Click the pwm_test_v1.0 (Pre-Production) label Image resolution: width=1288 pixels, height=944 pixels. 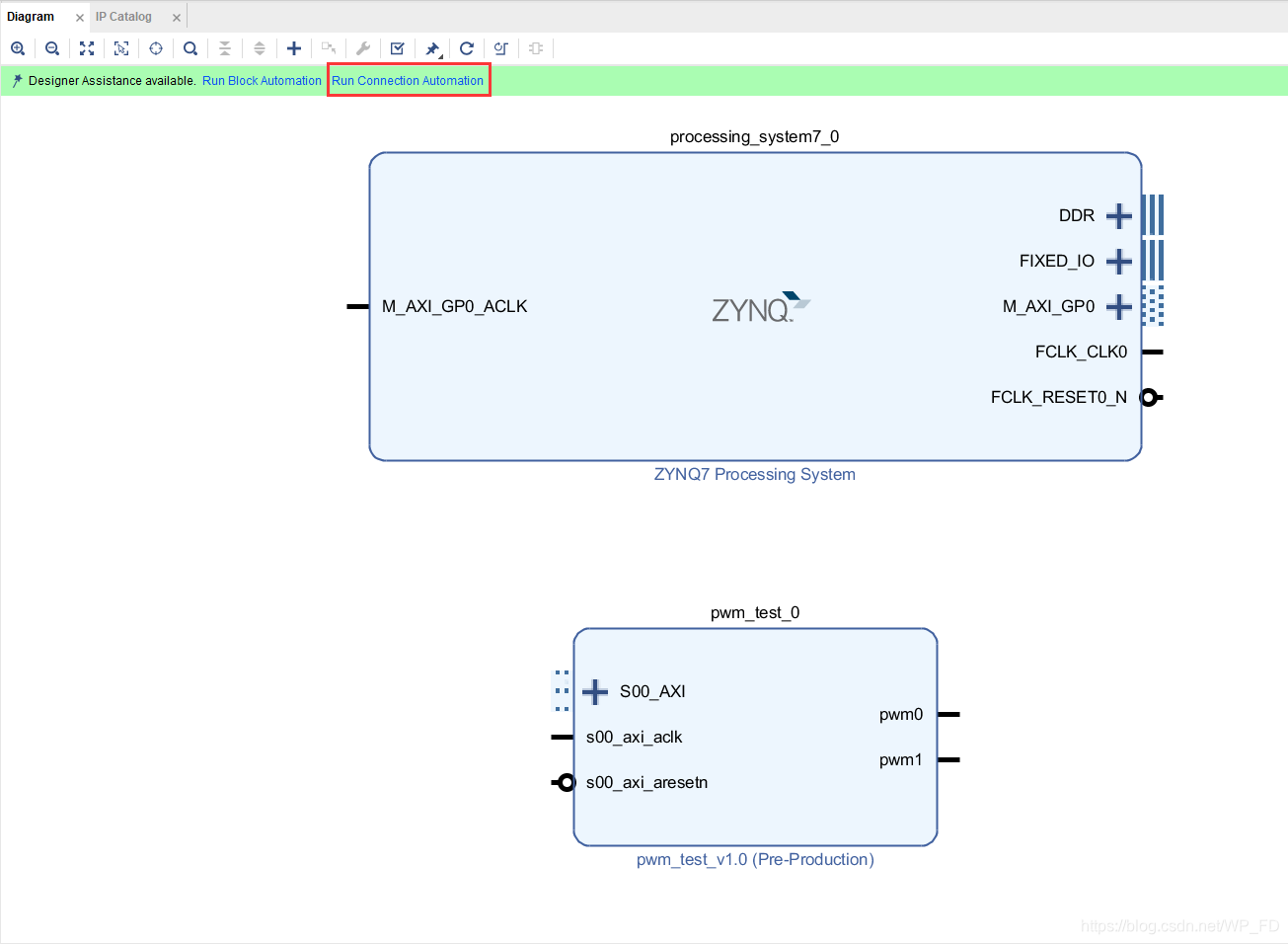755,859
